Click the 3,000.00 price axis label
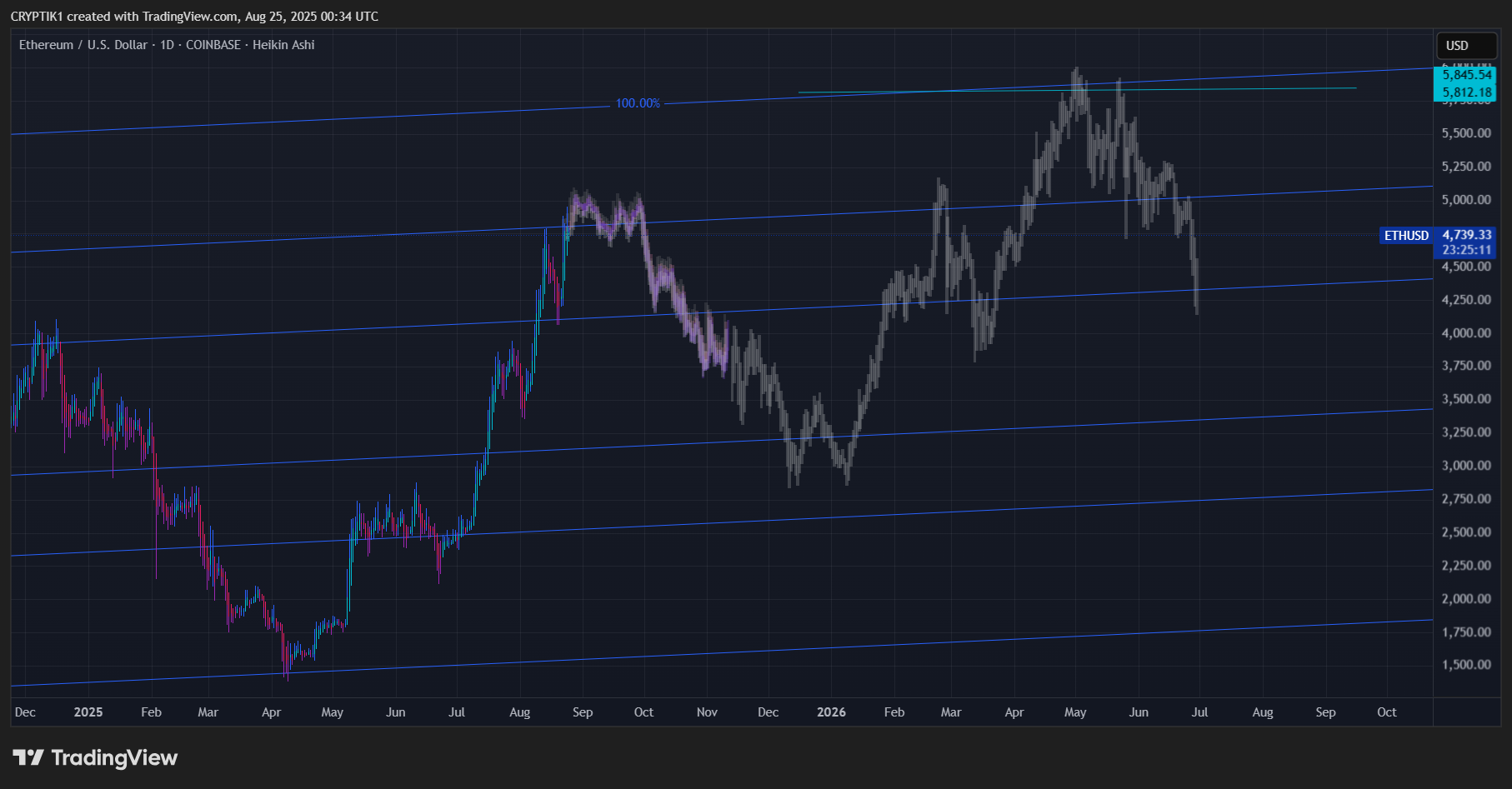This screenshot has height=789, width=1512. [1466, 466]
